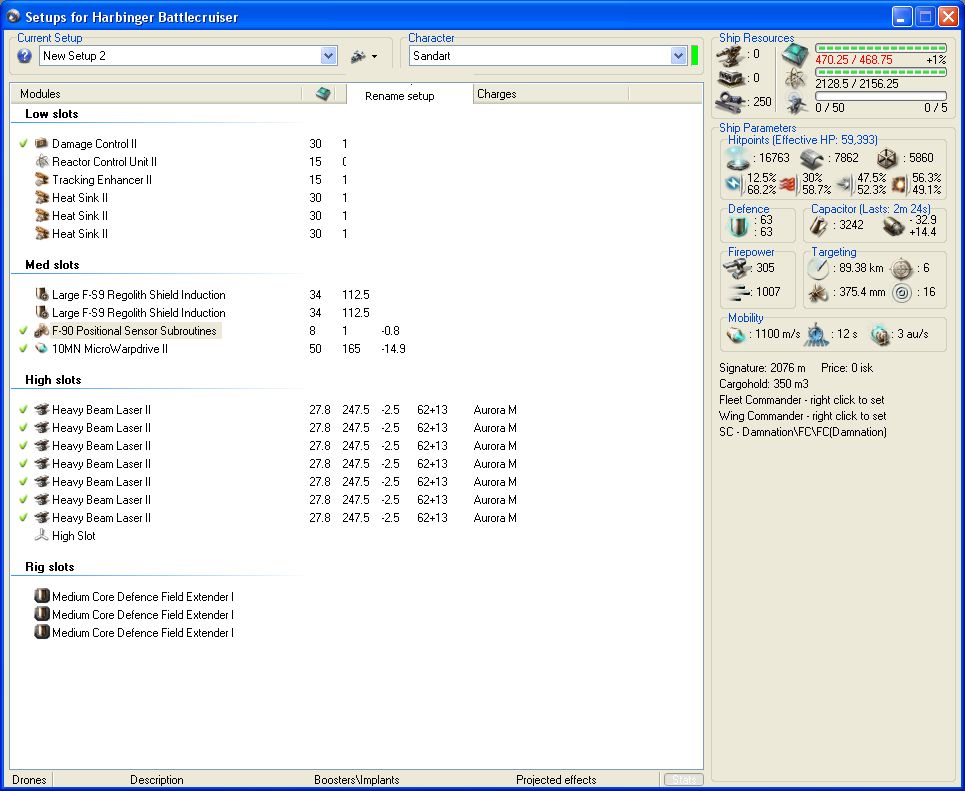The height and width of the screenshot is (791, 965).
Task: Click the scan resolution icon showing 375.4 mm
Action: (819, 292)
